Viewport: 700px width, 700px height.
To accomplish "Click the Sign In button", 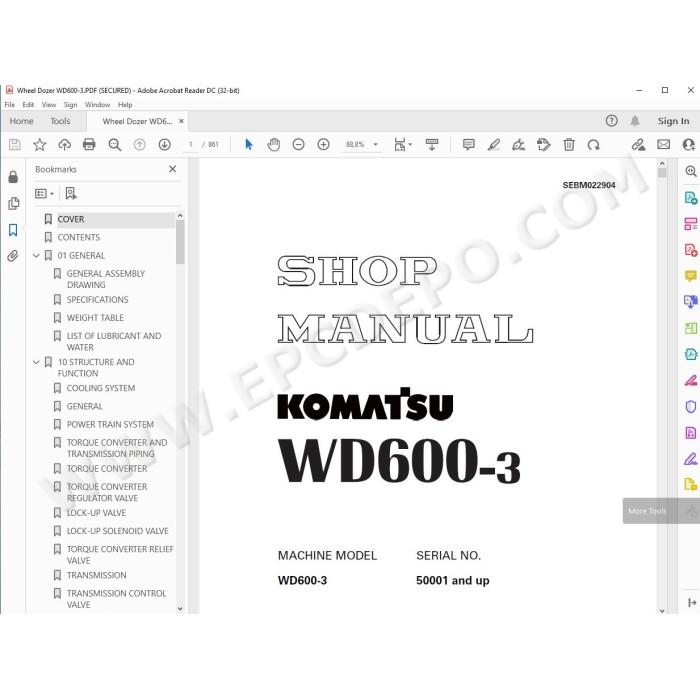I will coord(673,121).
